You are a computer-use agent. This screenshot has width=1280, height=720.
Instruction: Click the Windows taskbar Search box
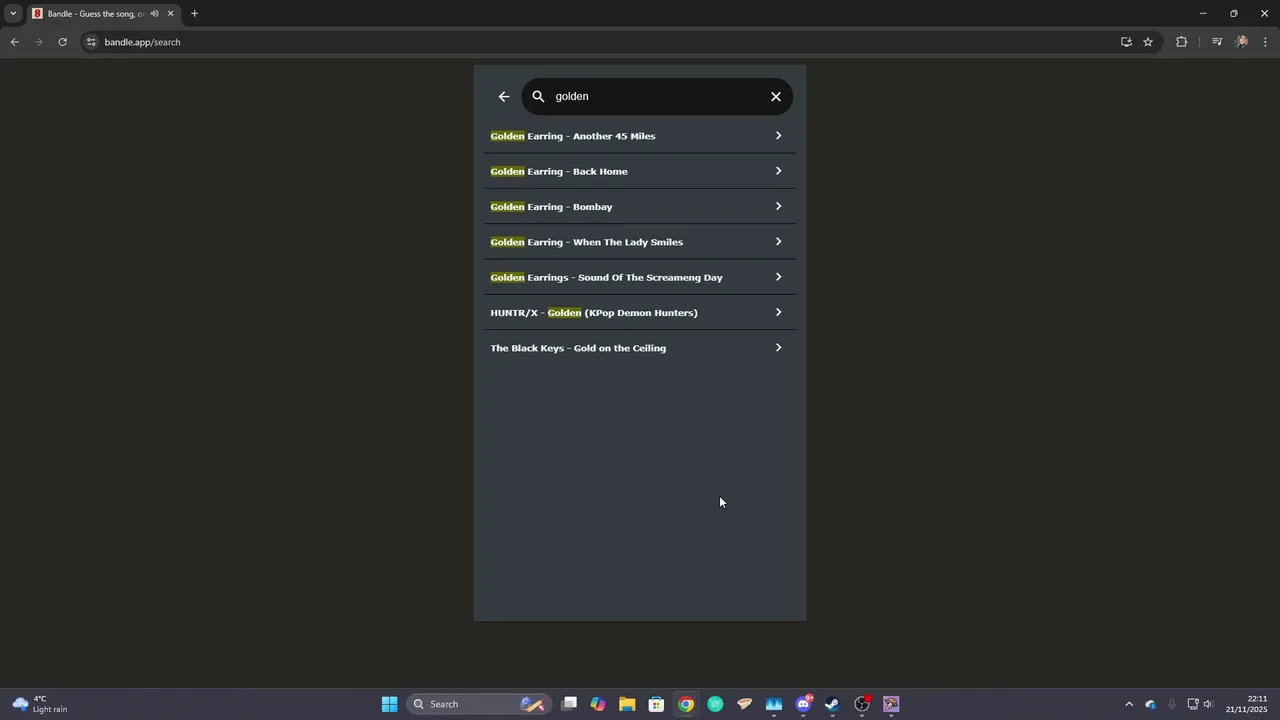[480, 704]
